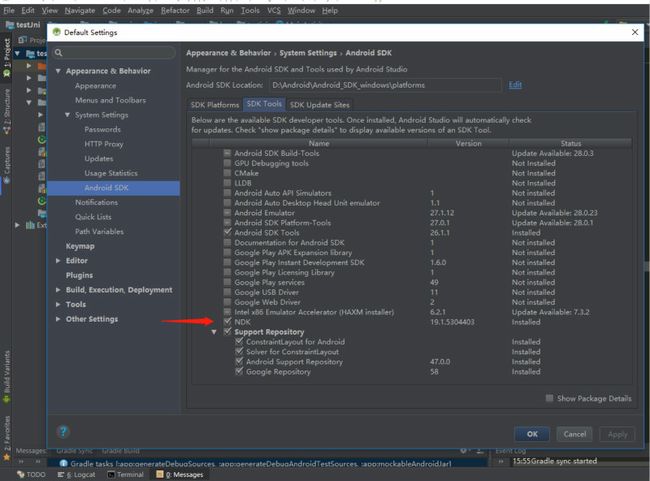Open the Refactor menu
Image resolution: width=650 pixels, height=481 pixels.
(x=175, y=10)
